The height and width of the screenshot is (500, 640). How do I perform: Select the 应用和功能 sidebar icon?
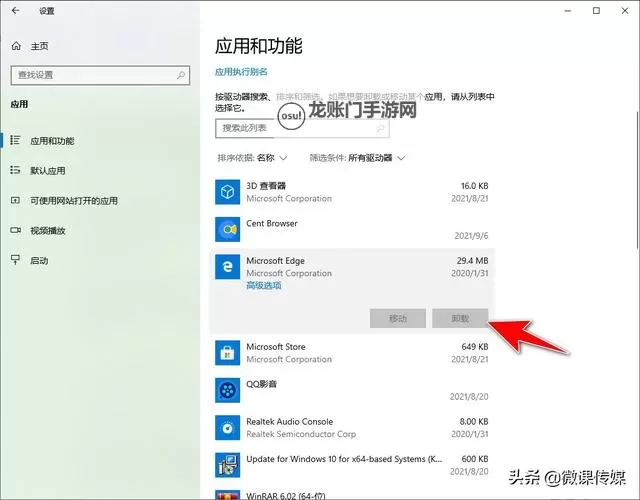point(15,140)
